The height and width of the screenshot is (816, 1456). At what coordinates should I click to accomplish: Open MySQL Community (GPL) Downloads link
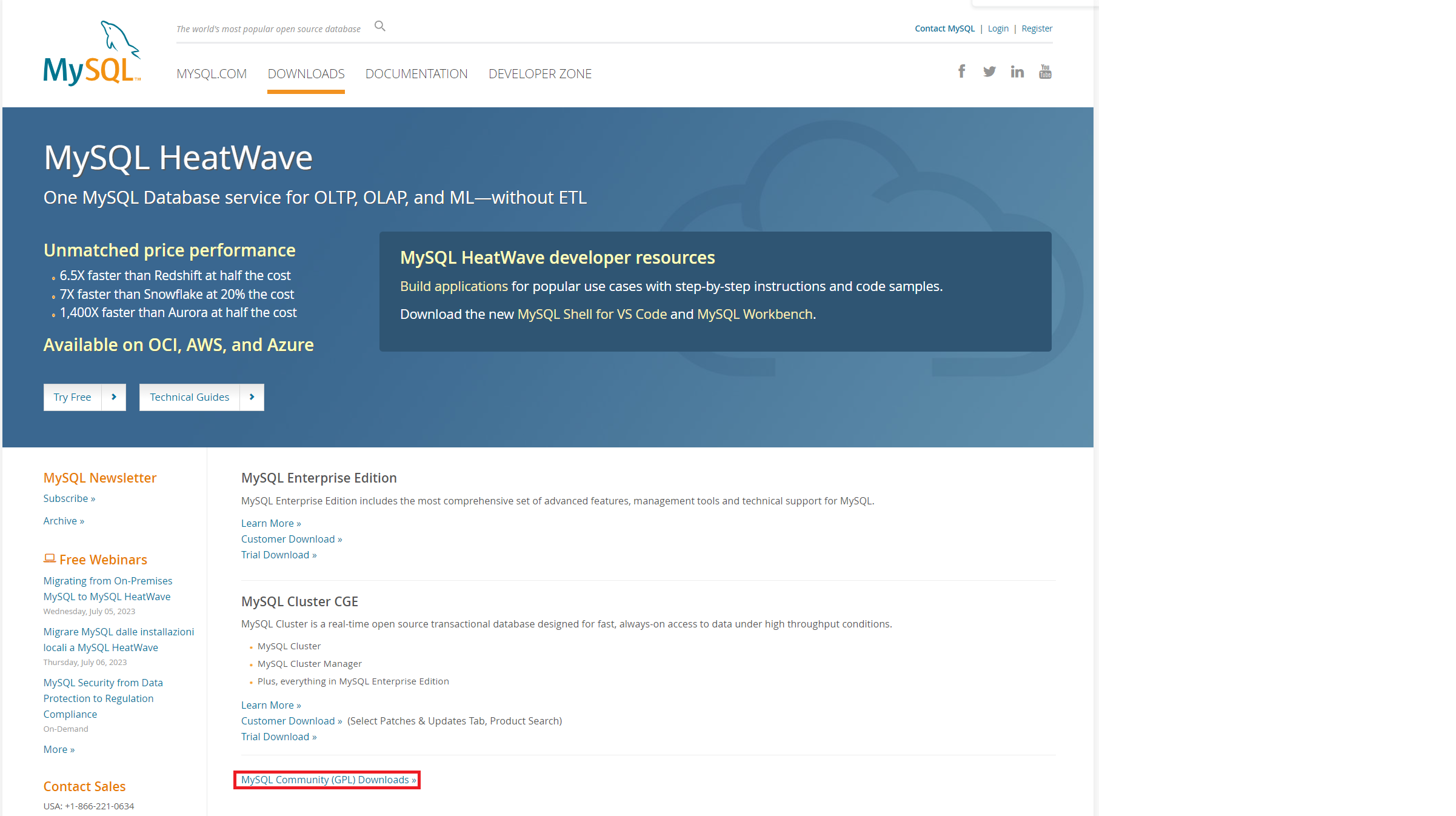tap(329, 780)
